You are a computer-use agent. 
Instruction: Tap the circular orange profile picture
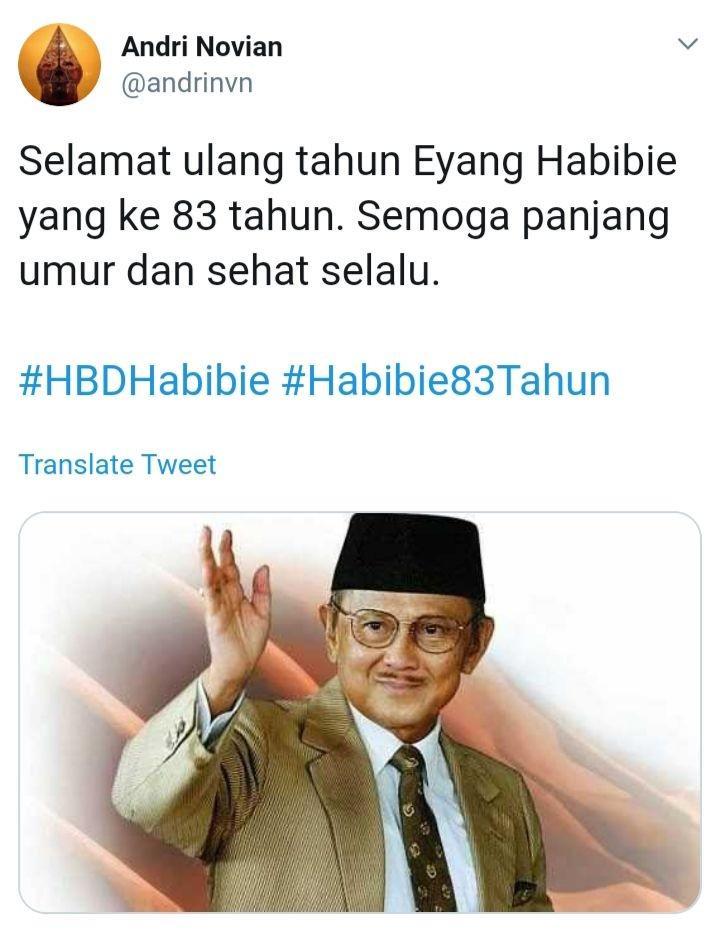[59, 64]
